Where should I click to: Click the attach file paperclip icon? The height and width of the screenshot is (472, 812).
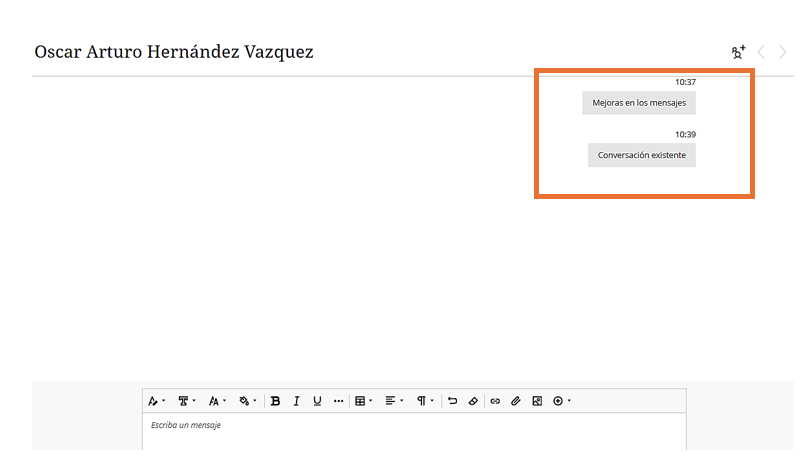[x=516, y=401]
